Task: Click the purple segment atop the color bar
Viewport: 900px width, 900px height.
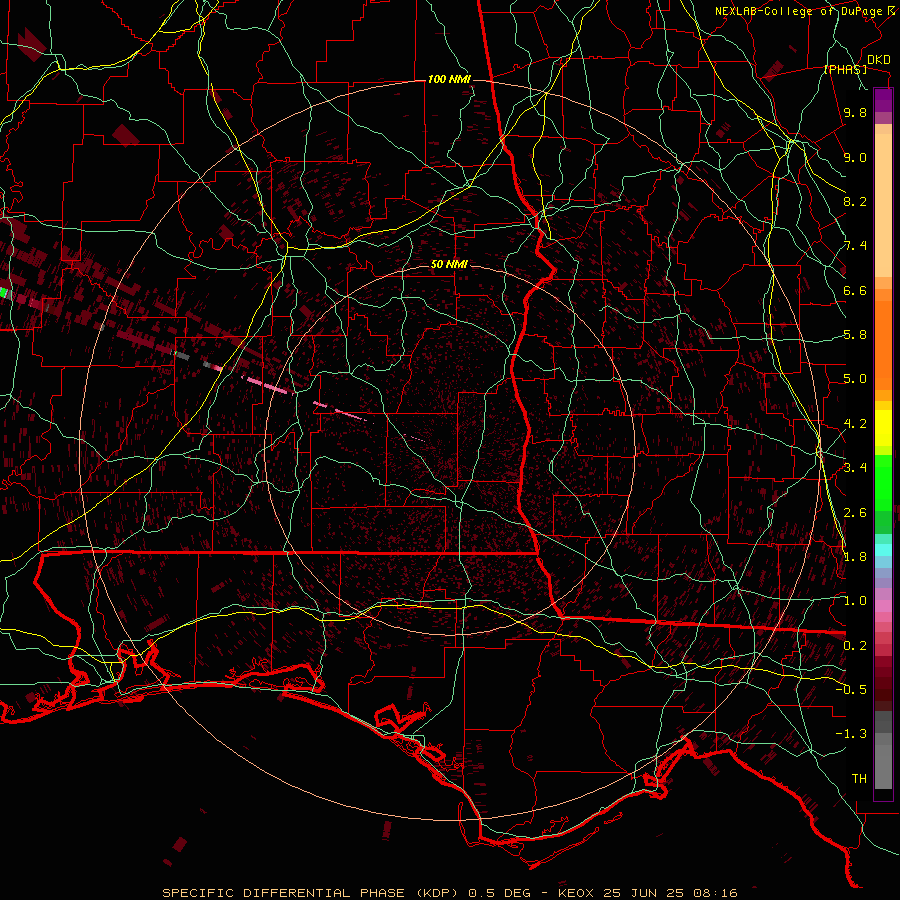Action: click(883, 100)
